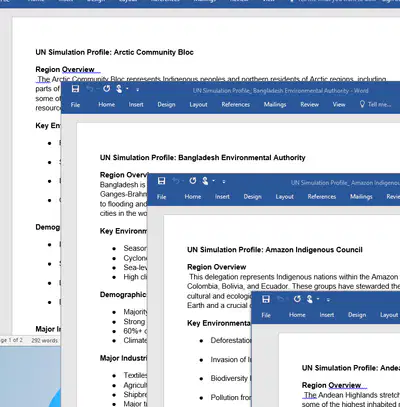Click Tell me lightbulb in Bangladesh window
The image size is (400, 407).
point(362,104)
